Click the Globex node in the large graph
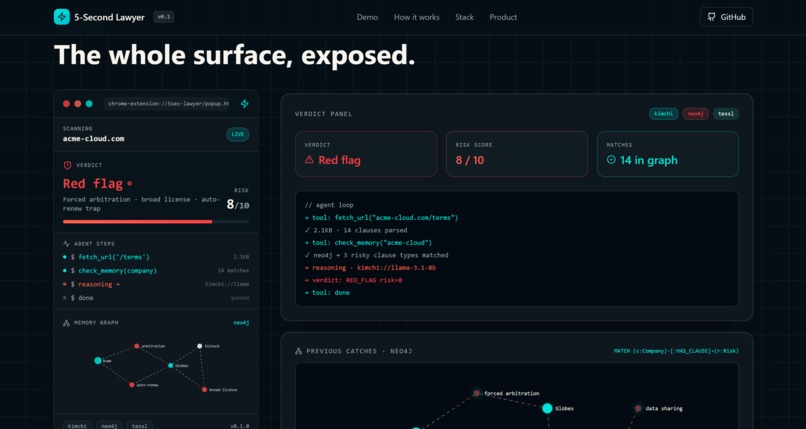Screen dimensions: 806x429 coord(547,408)
